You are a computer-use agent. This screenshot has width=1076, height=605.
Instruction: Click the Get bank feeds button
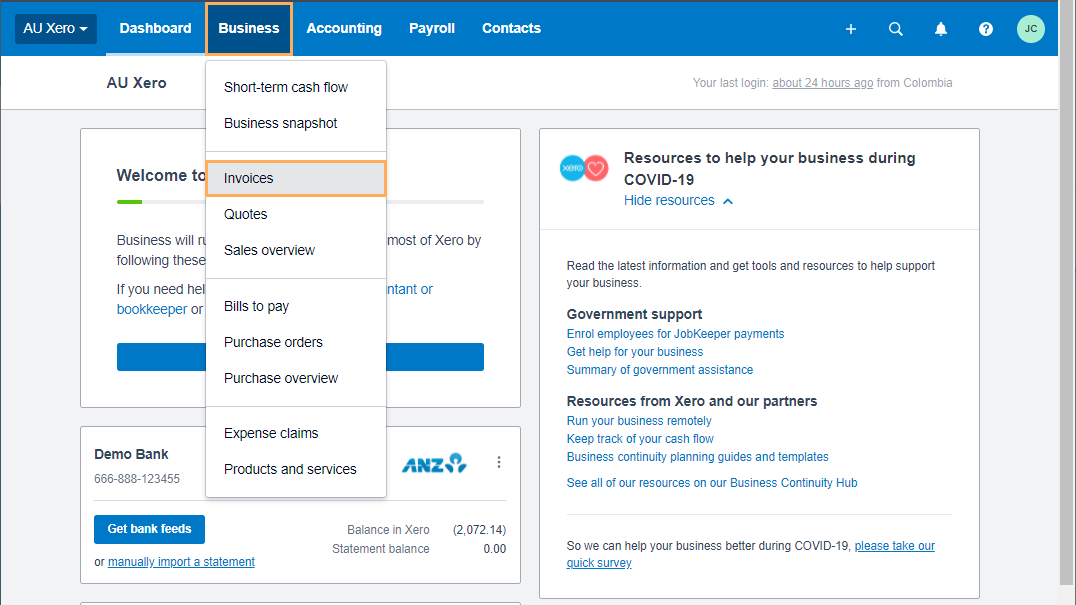149,529
